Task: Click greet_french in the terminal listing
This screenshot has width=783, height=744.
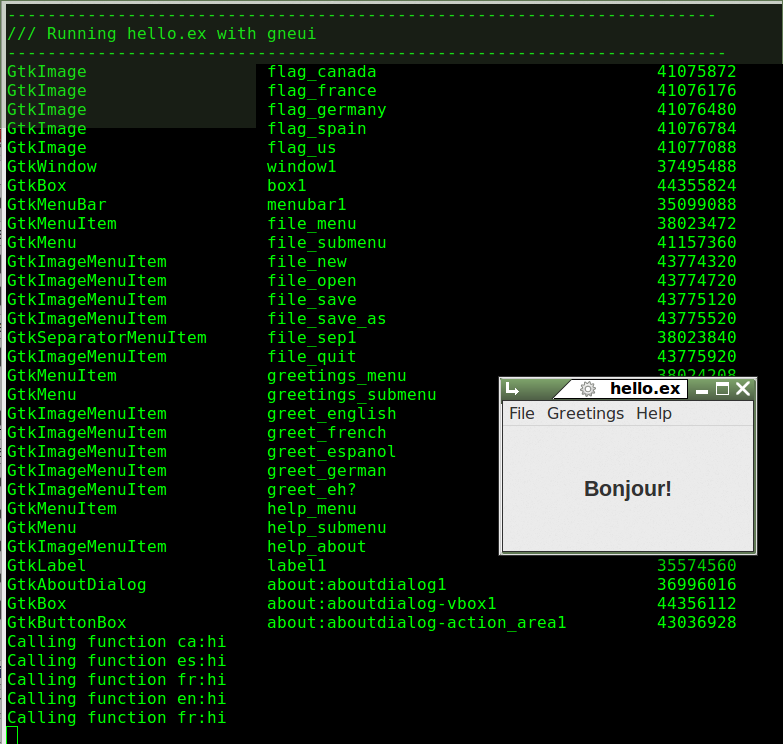Action: [x=326, y=433]
